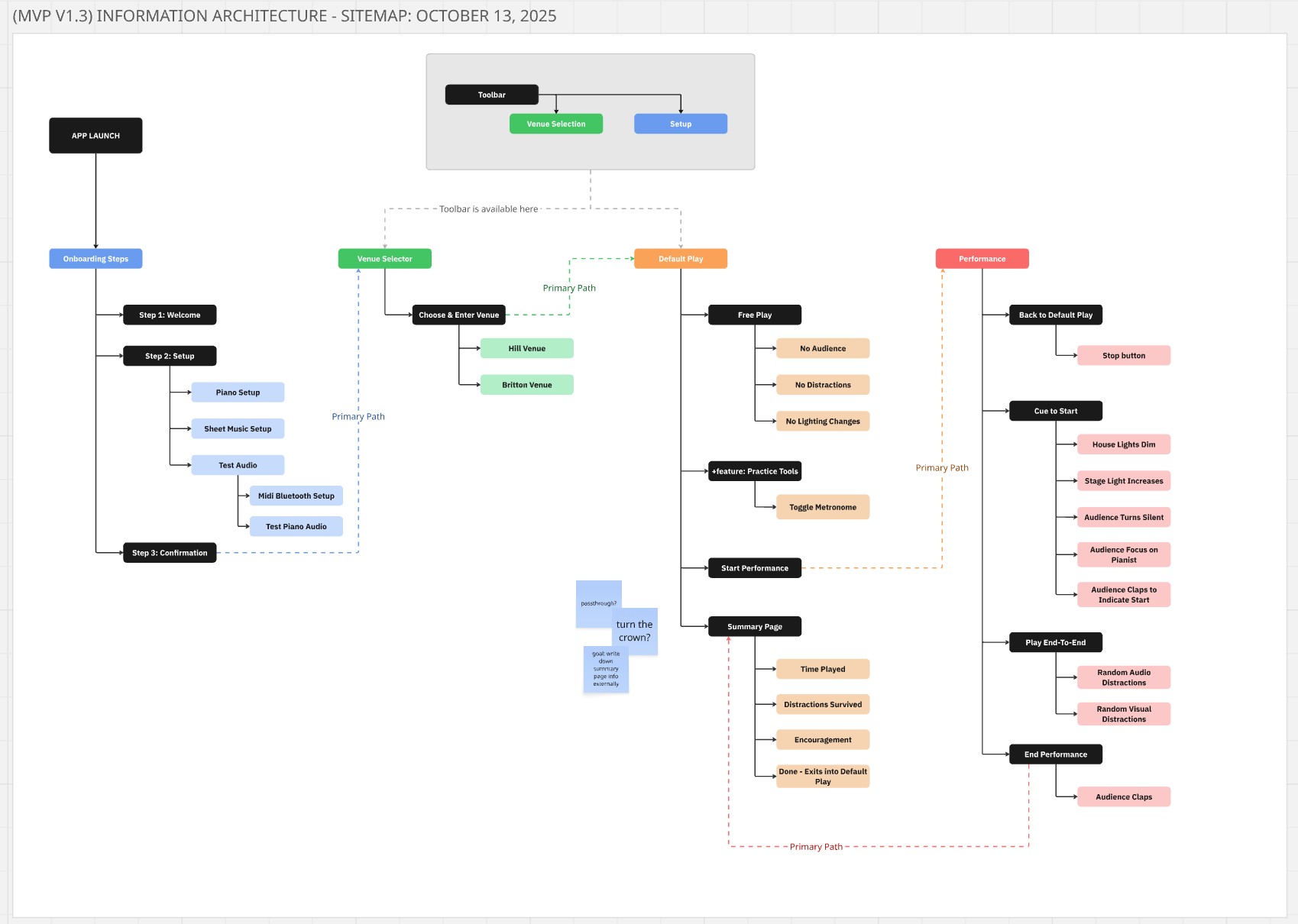The image size is (1298, 924).
Task: Click the No Lighting Changes box
Action: (x=823, y=421)
